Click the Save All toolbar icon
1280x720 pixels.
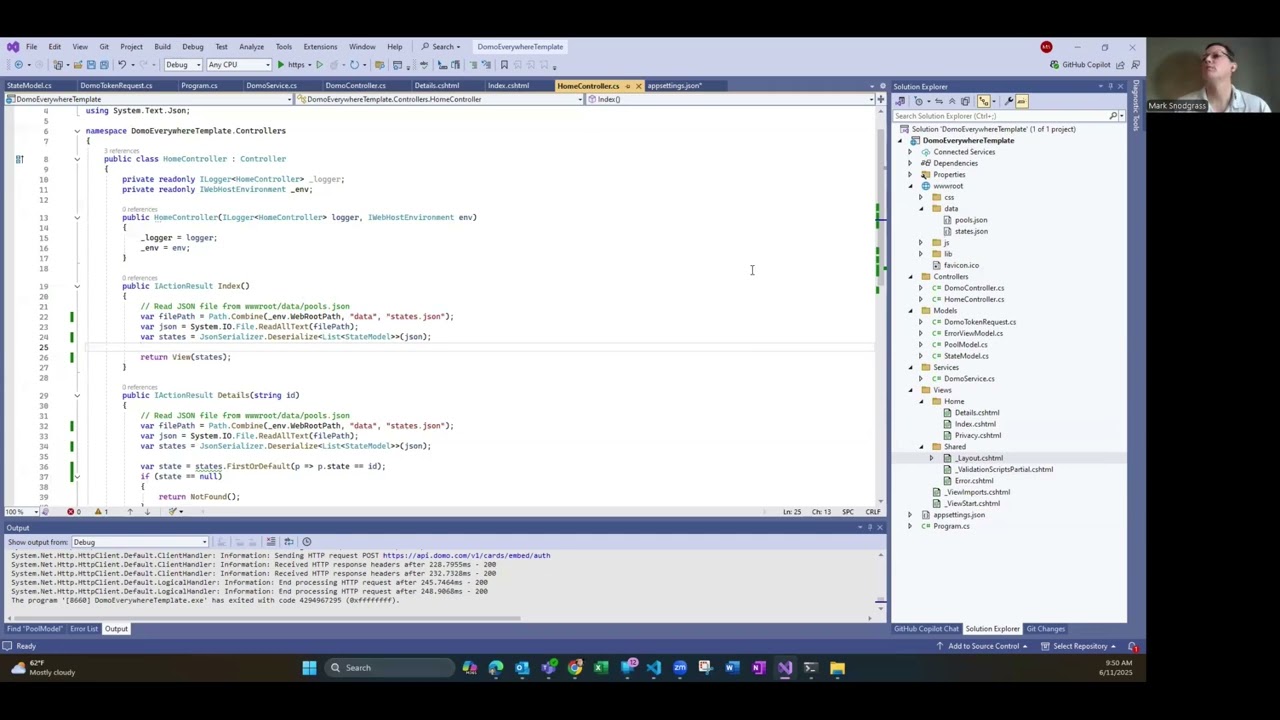(102, 65)
